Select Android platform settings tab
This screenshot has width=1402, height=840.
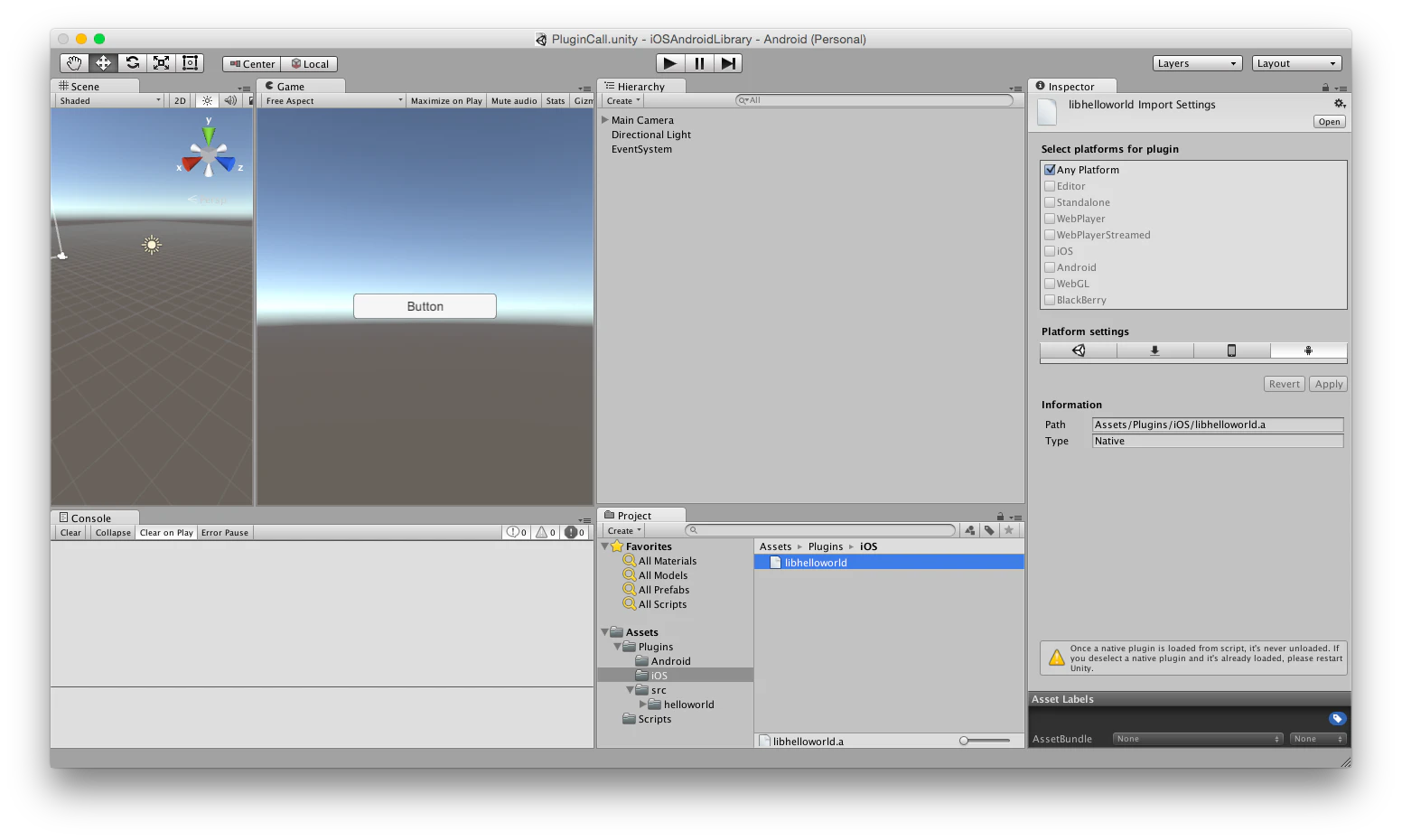[x=1308, y=350]
